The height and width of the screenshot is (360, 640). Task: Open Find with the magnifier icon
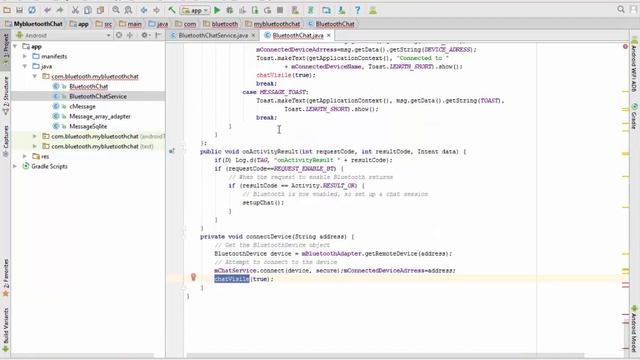tap(116, 10)
